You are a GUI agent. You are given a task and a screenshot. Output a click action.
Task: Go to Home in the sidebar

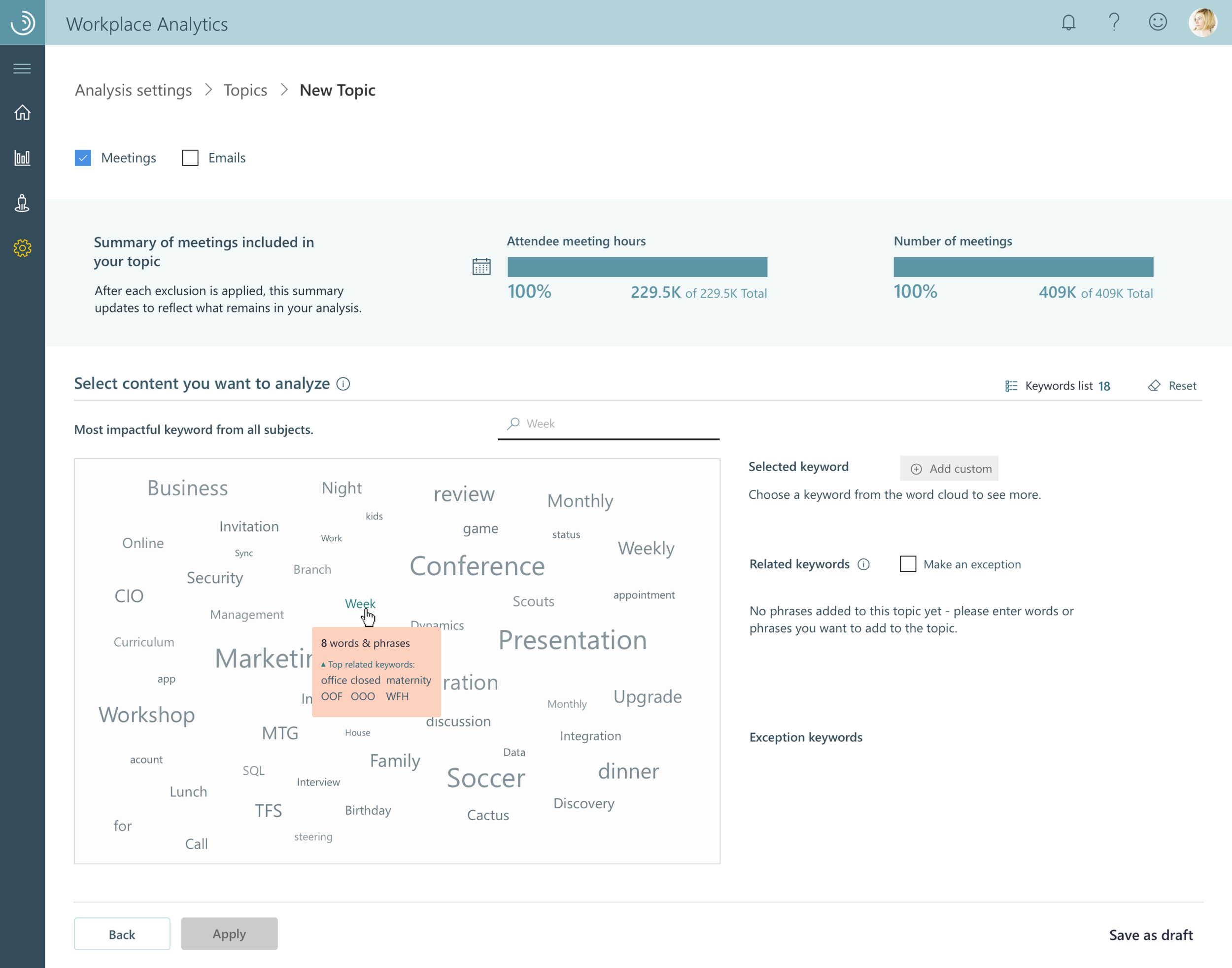pyautogui.click(x=22, y=112)
